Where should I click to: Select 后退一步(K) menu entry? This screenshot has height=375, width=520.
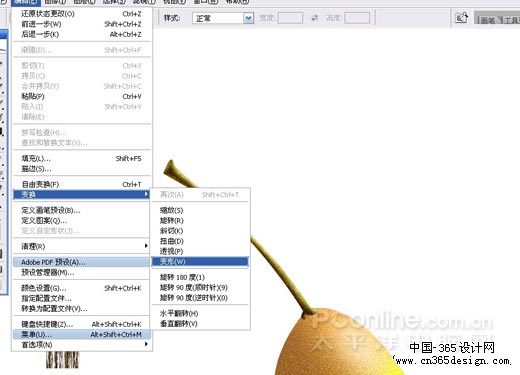pyautogui.click(x=82, y=34)
